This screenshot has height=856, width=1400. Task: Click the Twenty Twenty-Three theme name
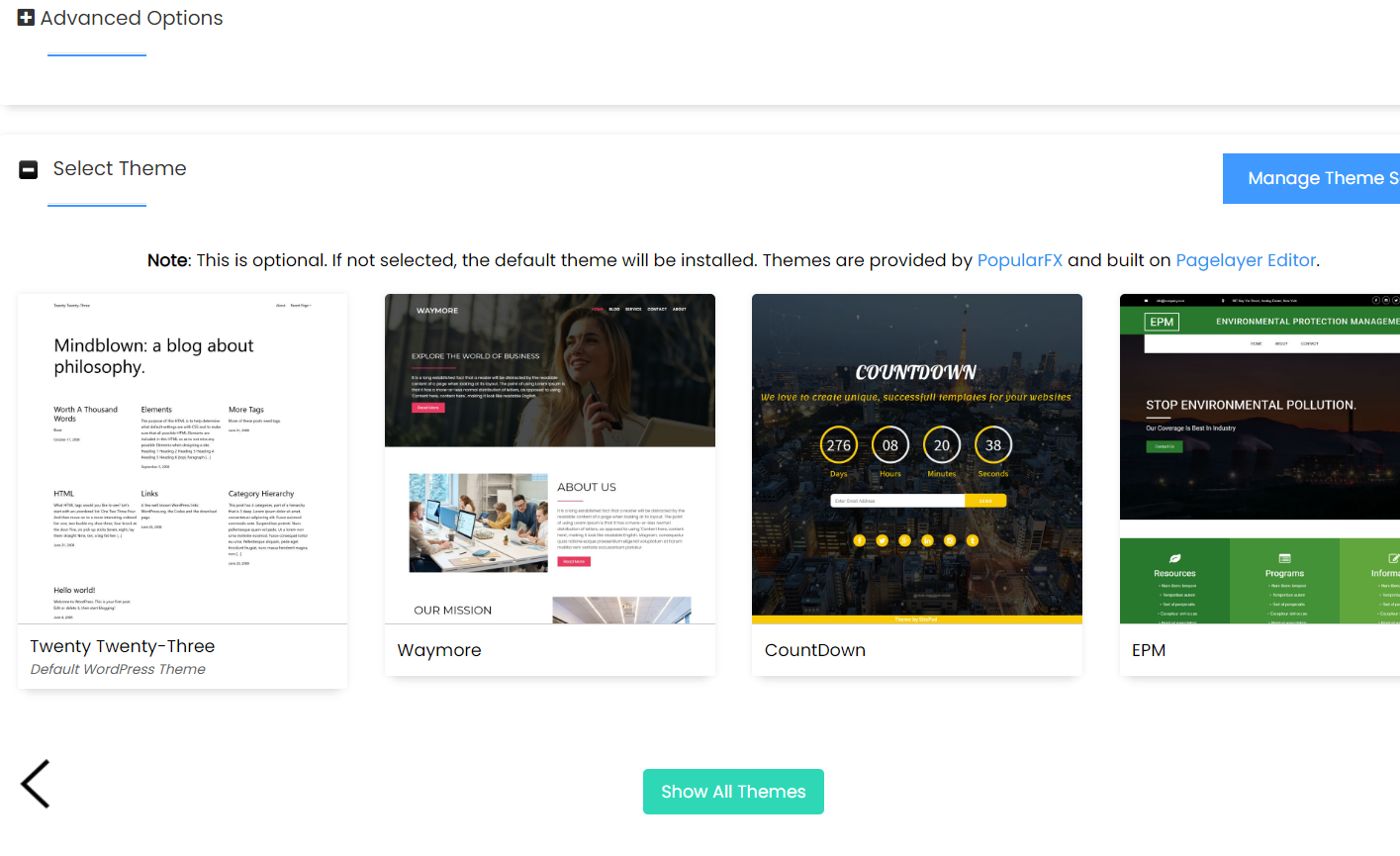coord(123,646)
